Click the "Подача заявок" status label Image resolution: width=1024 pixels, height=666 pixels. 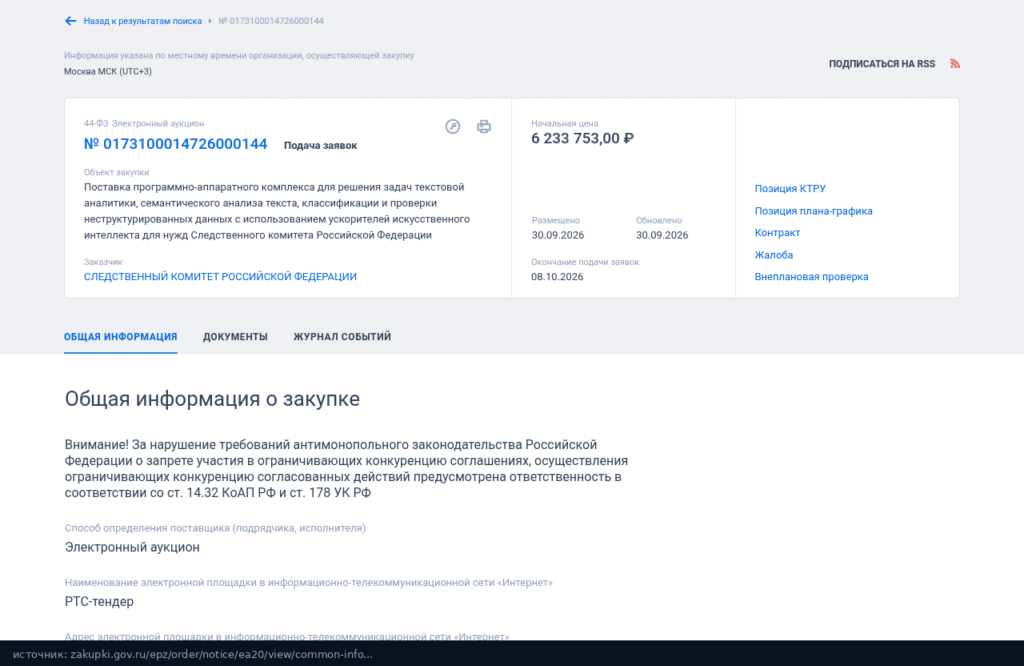[x=320, y=145]
